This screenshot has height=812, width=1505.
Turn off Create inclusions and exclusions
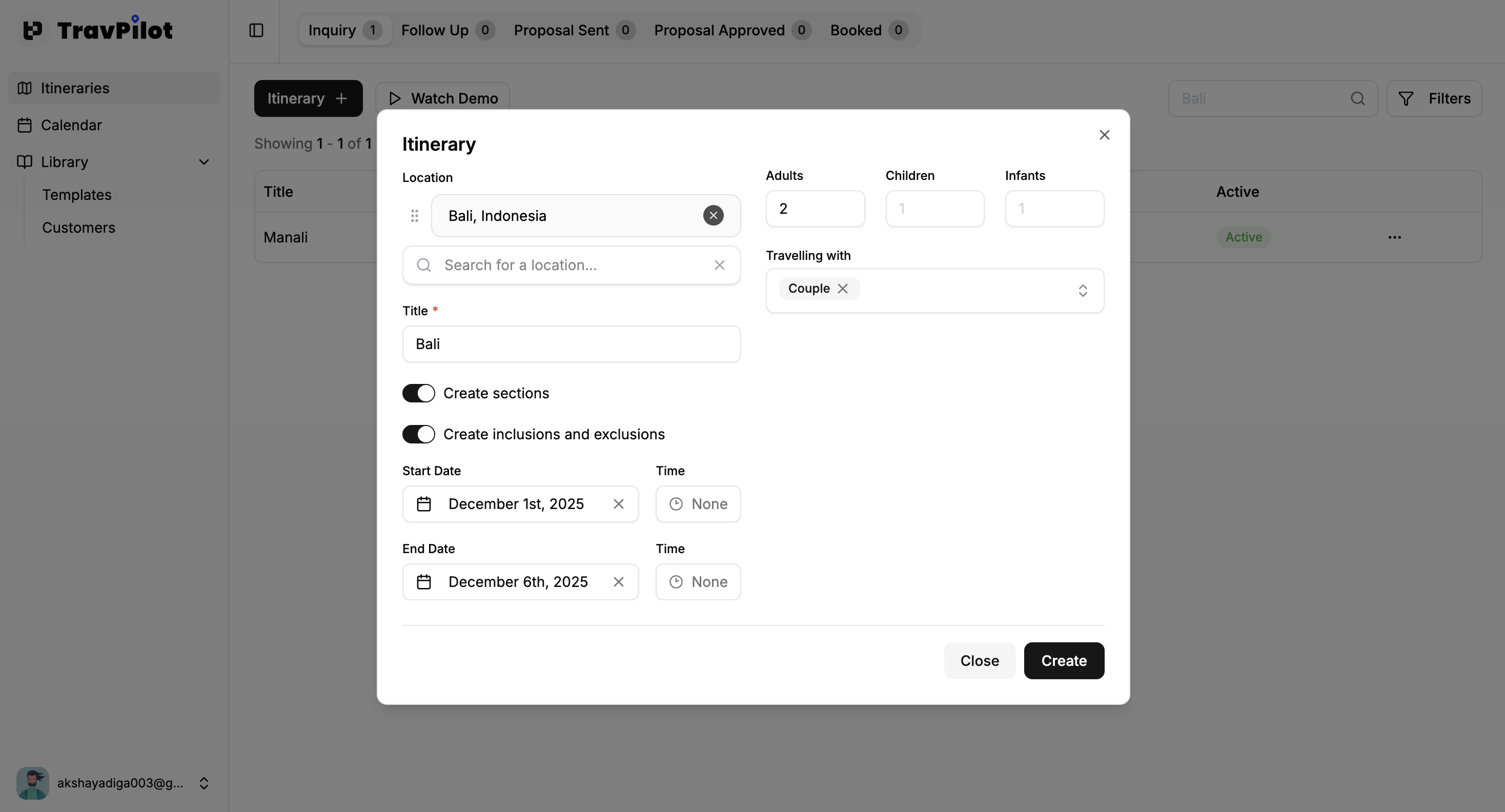[418, 434]
